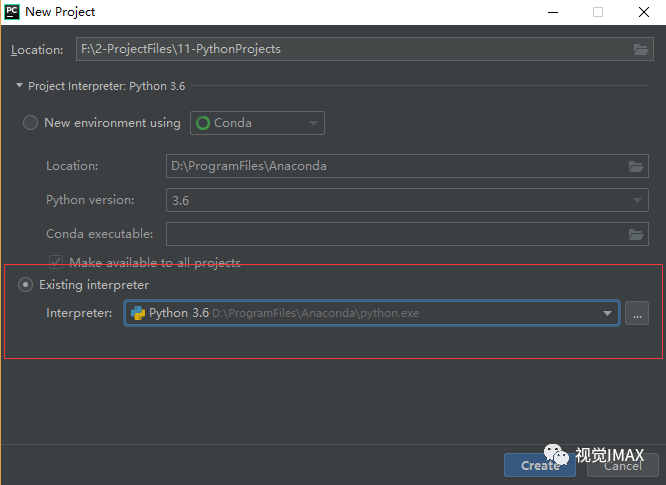This screenshot has height=485, width=666.
Task: Select the New environment using radio button
Action: 31,123
